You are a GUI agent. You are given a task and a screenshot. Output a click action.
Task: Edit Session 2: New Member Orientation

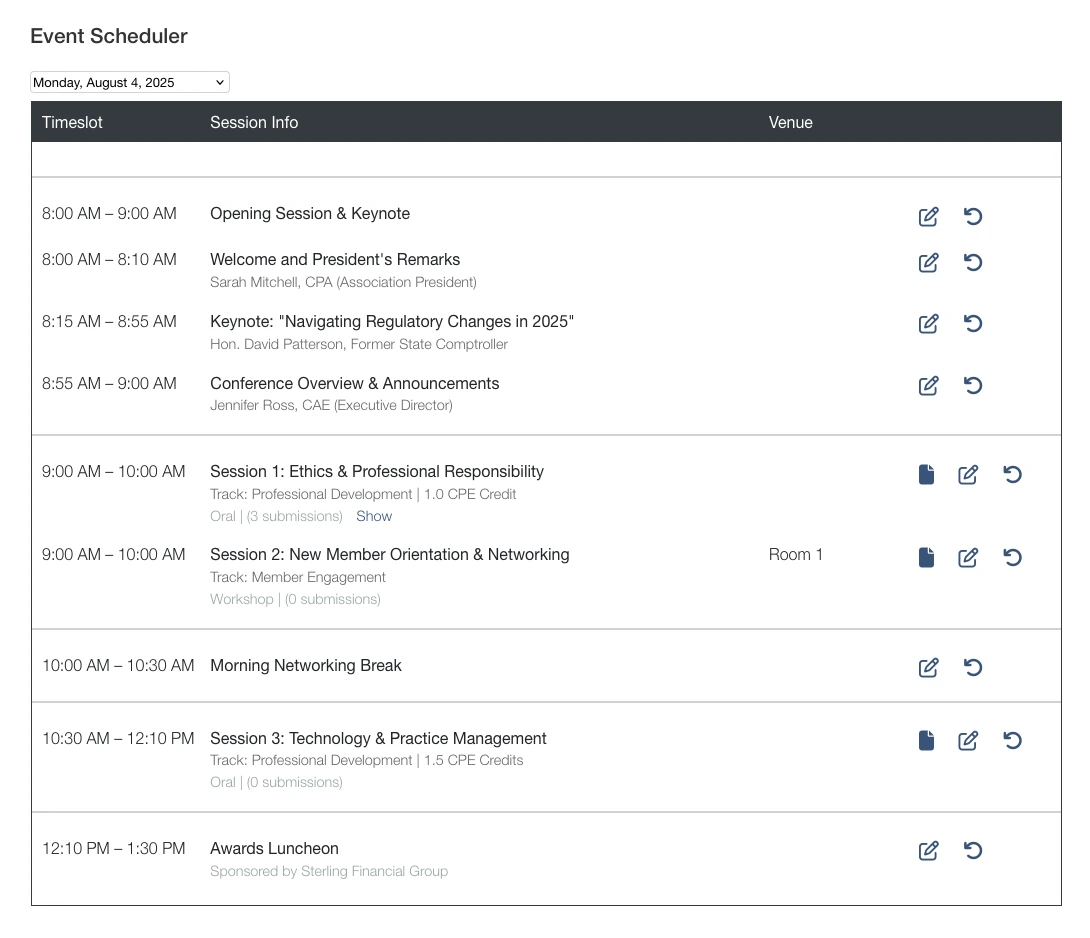click(968, 557)
